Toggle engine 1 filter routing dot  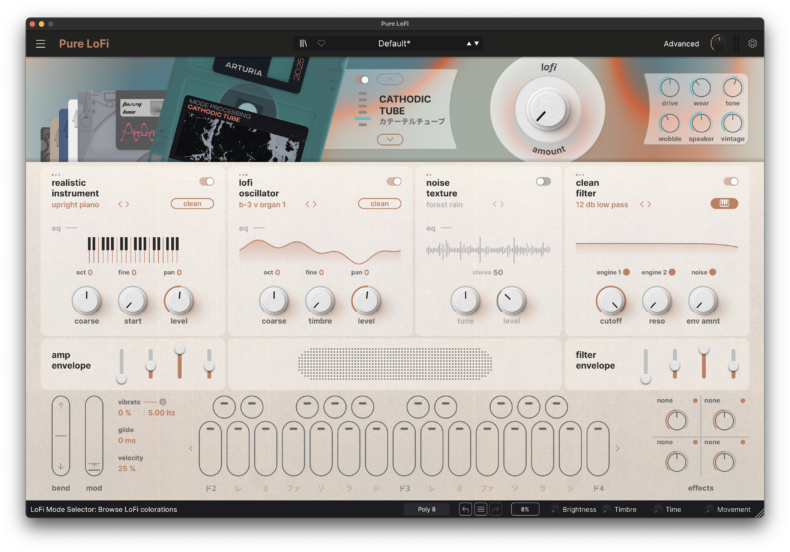point(626,272)
